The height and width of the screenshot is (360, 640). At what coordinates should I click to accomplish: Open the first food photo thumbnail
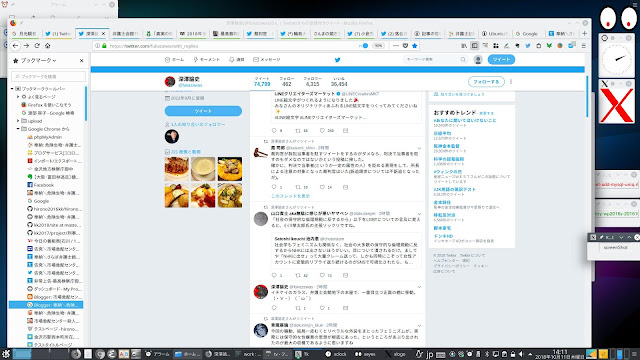click(177, 169)
